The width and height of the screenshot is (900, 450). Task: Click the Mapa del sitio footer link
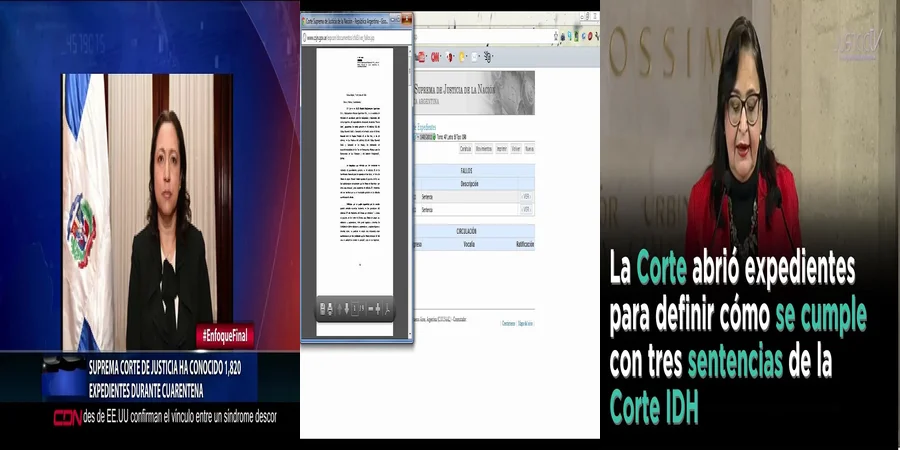point(525,324)
